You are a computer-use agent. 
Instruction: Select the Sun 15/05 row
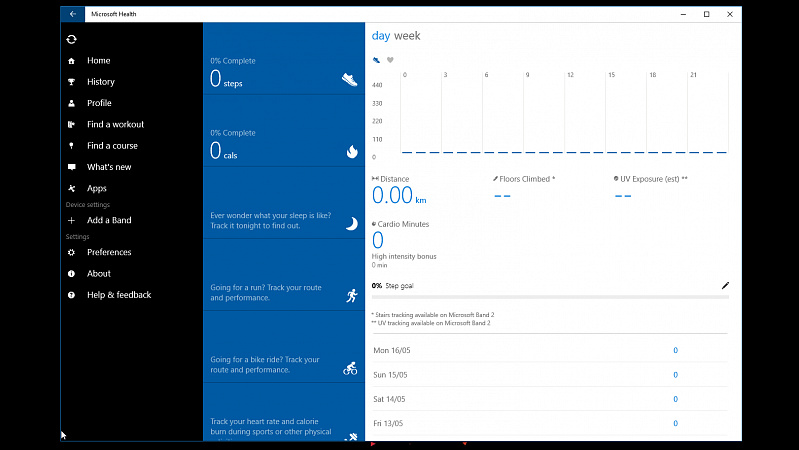(550, 375)
